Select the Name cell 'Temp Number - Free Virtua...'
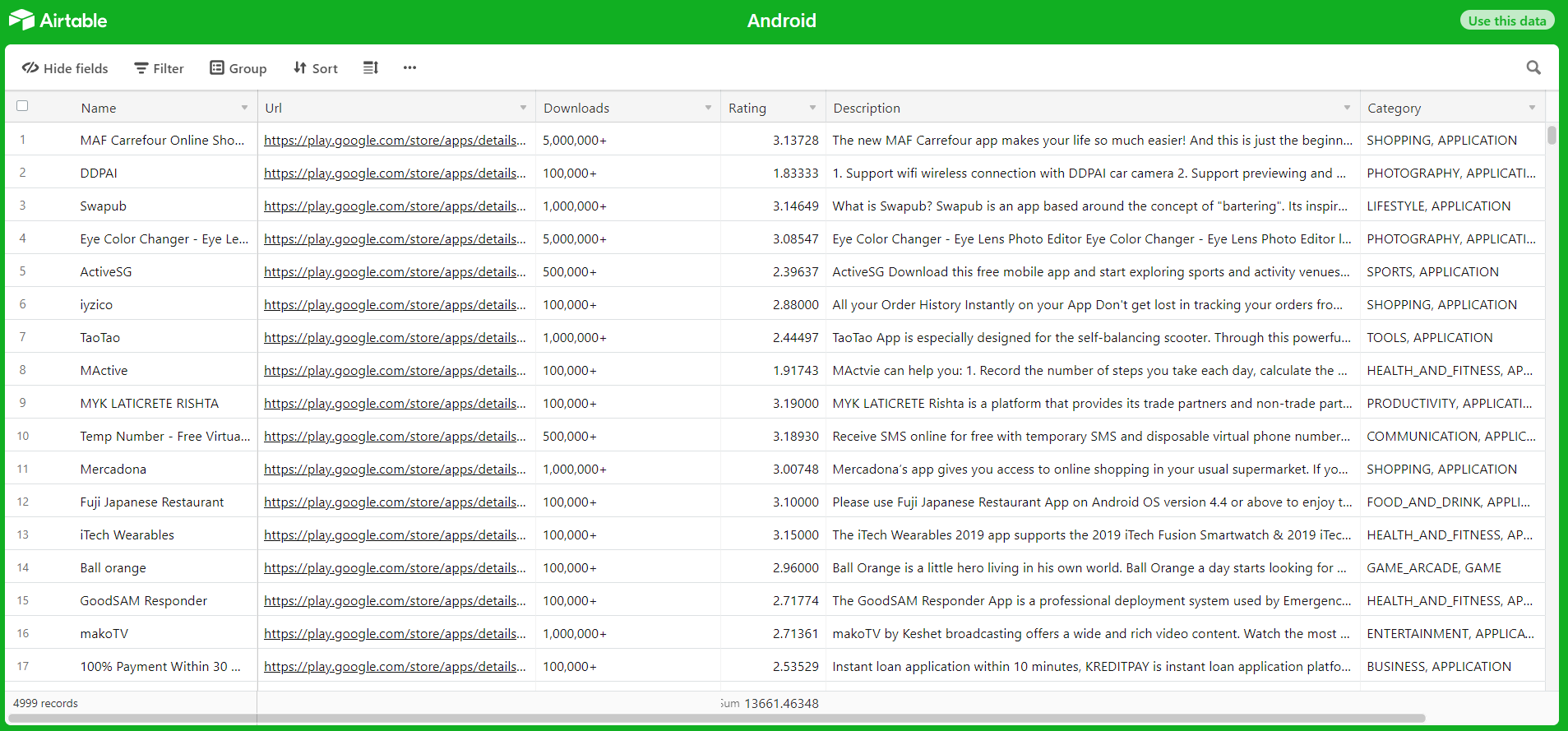Viewport: 1568px width, 731px height. point(164,436)
